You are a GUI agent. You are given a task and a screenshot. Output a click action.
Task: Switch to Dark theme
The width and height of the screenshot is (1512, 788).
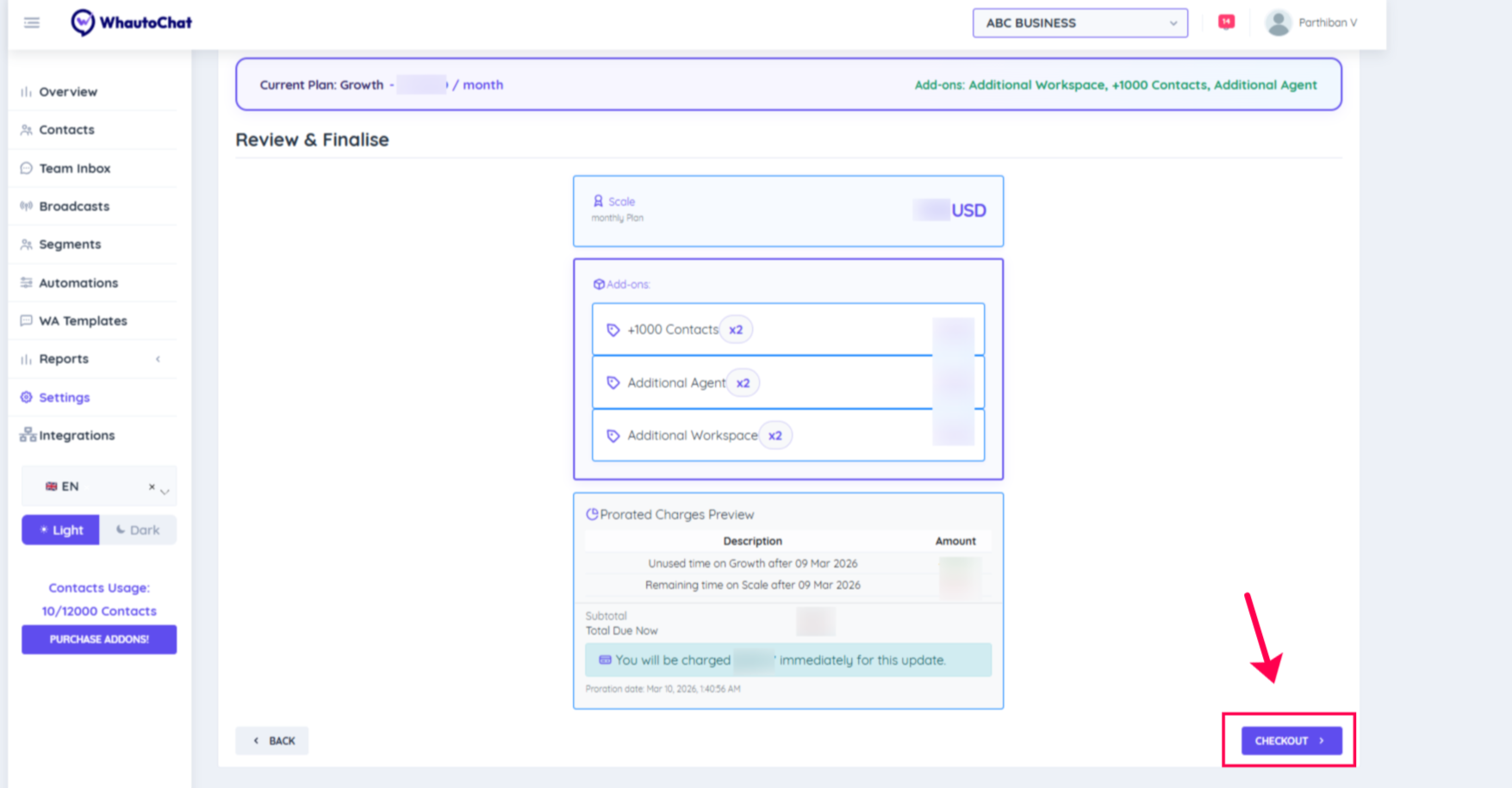point(138,530)
